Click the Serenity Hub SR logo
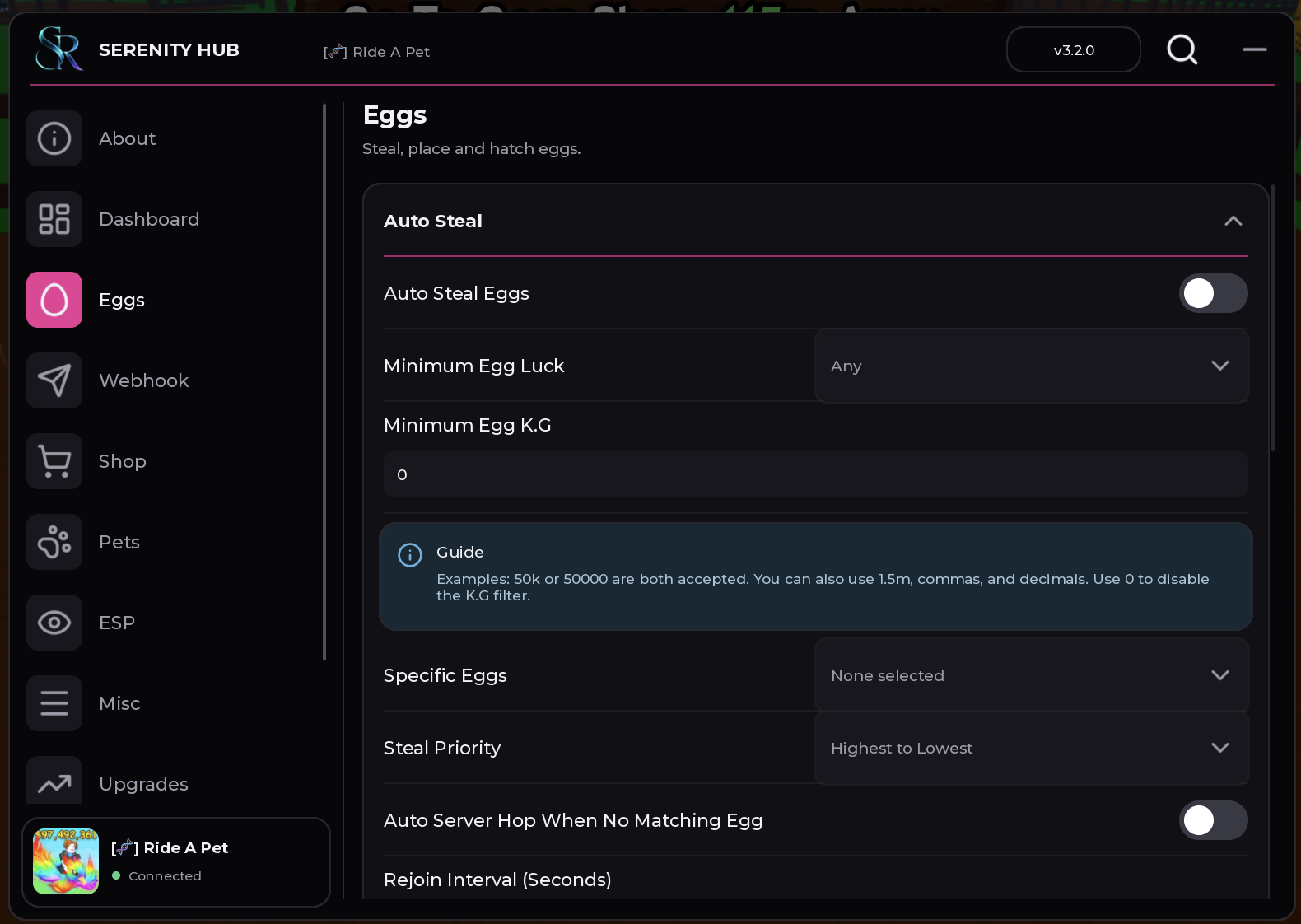The width and height of the screenshot is (1301, 924). pyautogui.click(x=59, y=49)
